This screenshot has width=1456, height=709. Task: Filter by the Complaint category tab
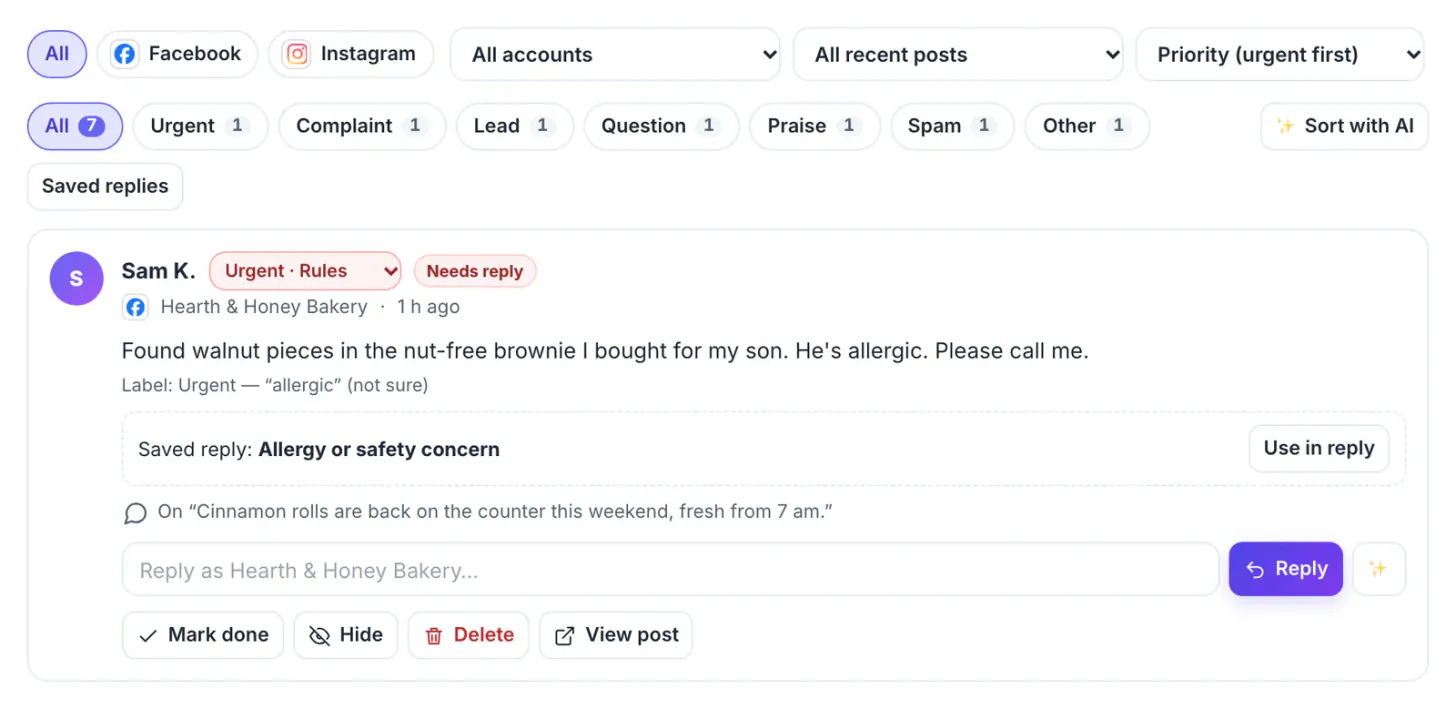362,126
